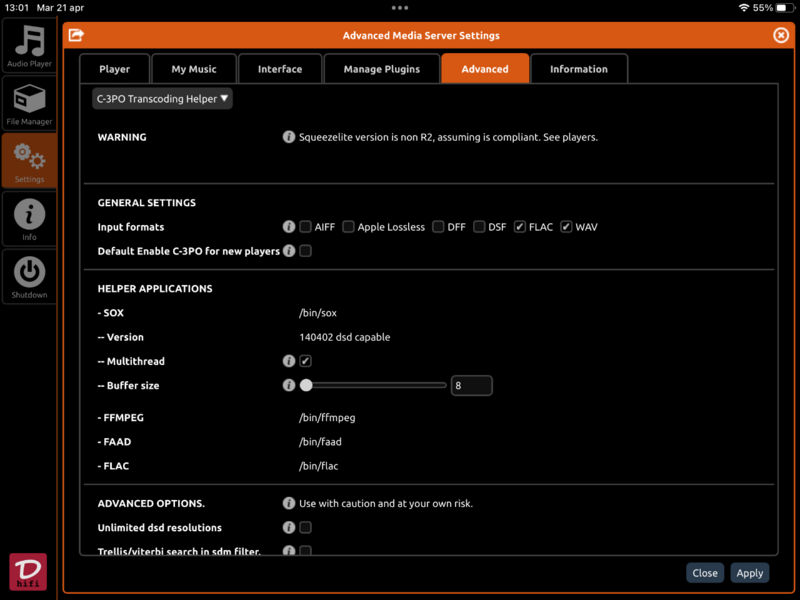
Task: Uncheck the WAV input format
Action: tap(566, 227)
